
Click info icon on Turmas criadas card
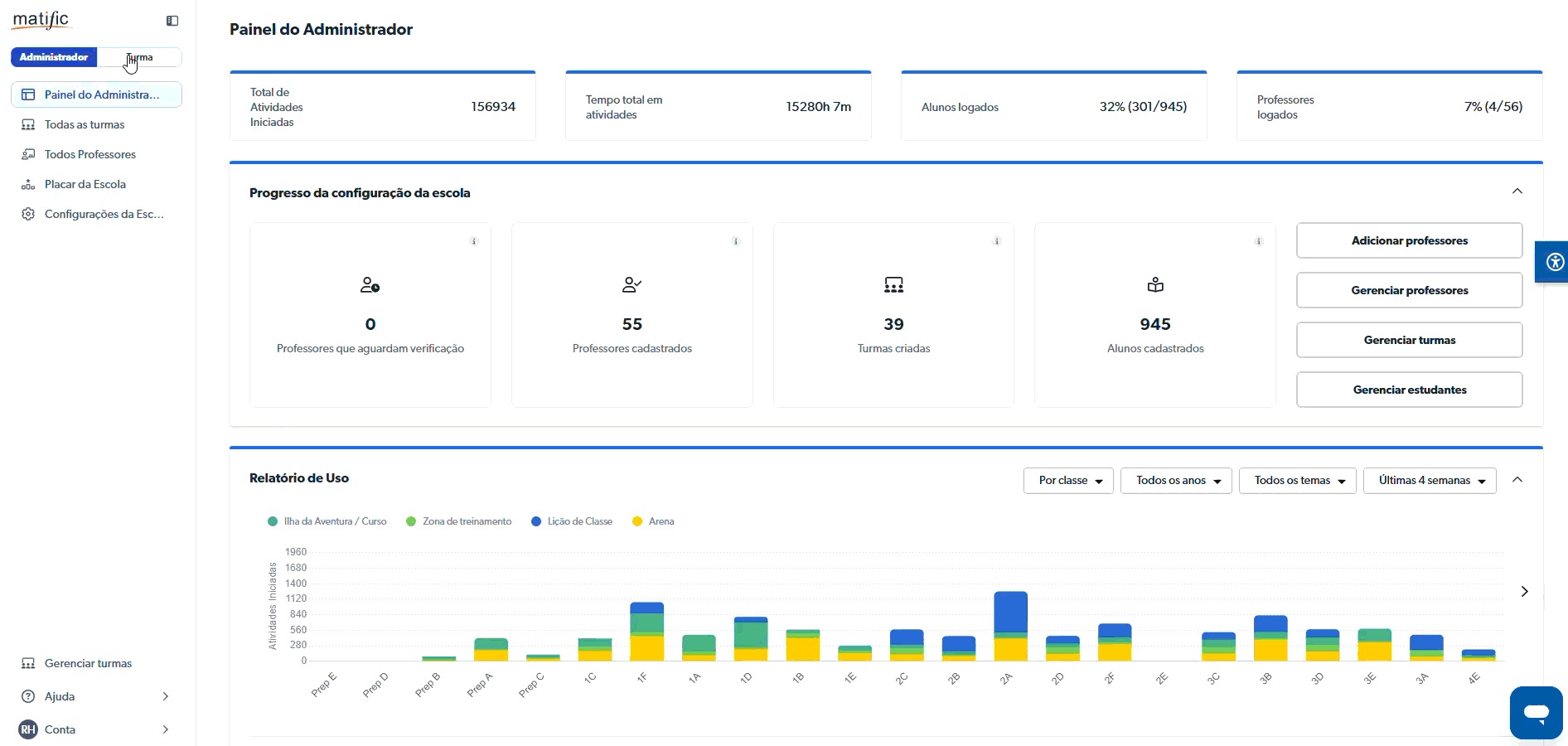coord(997,242)
